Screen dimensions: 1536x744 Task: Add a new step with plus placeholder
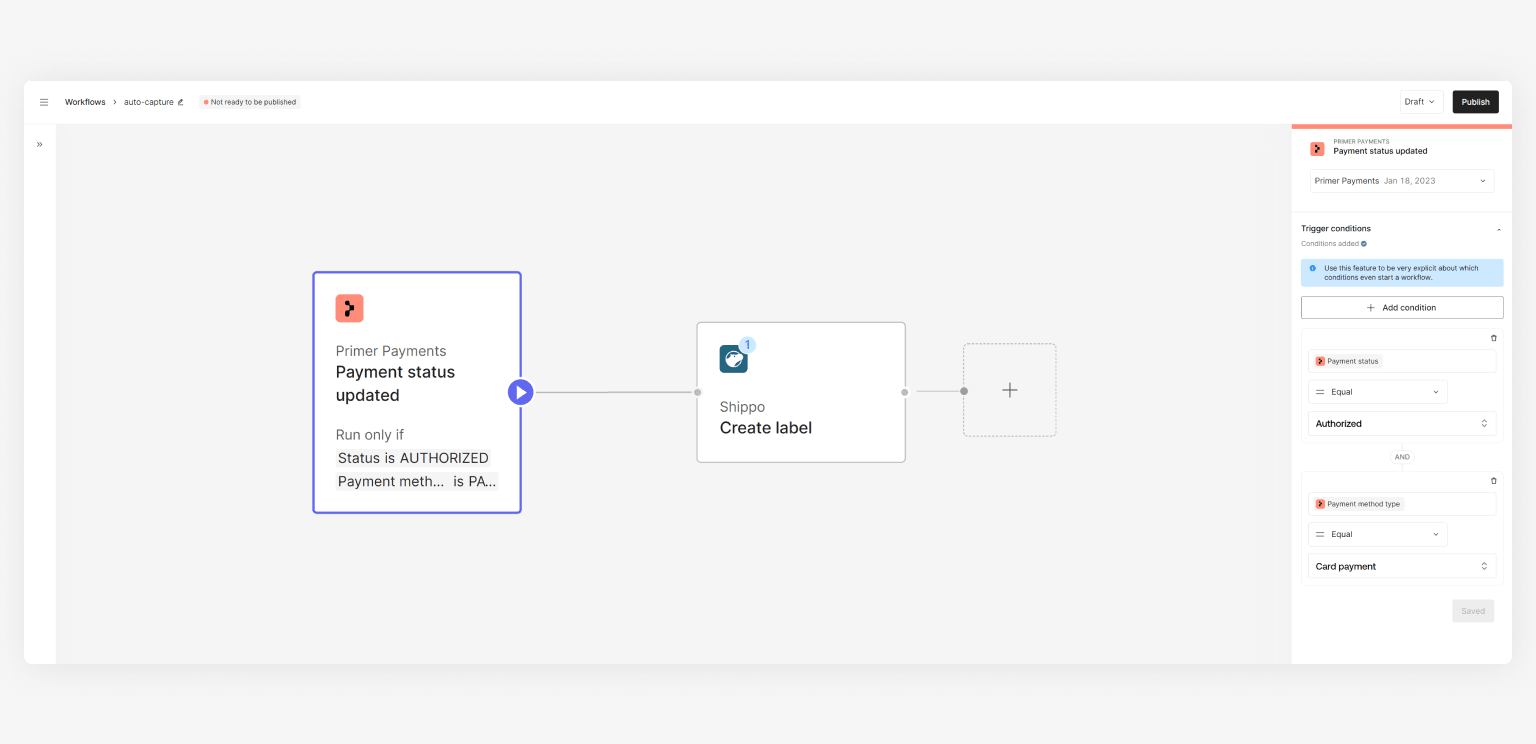(1010, 390)
